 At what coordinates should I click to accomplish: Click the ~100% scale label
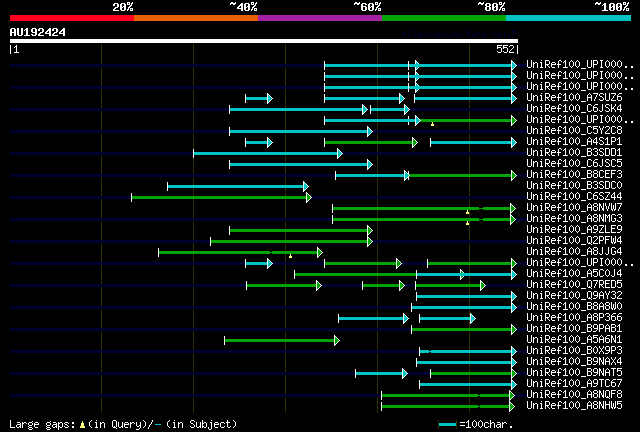click(612, 7)
